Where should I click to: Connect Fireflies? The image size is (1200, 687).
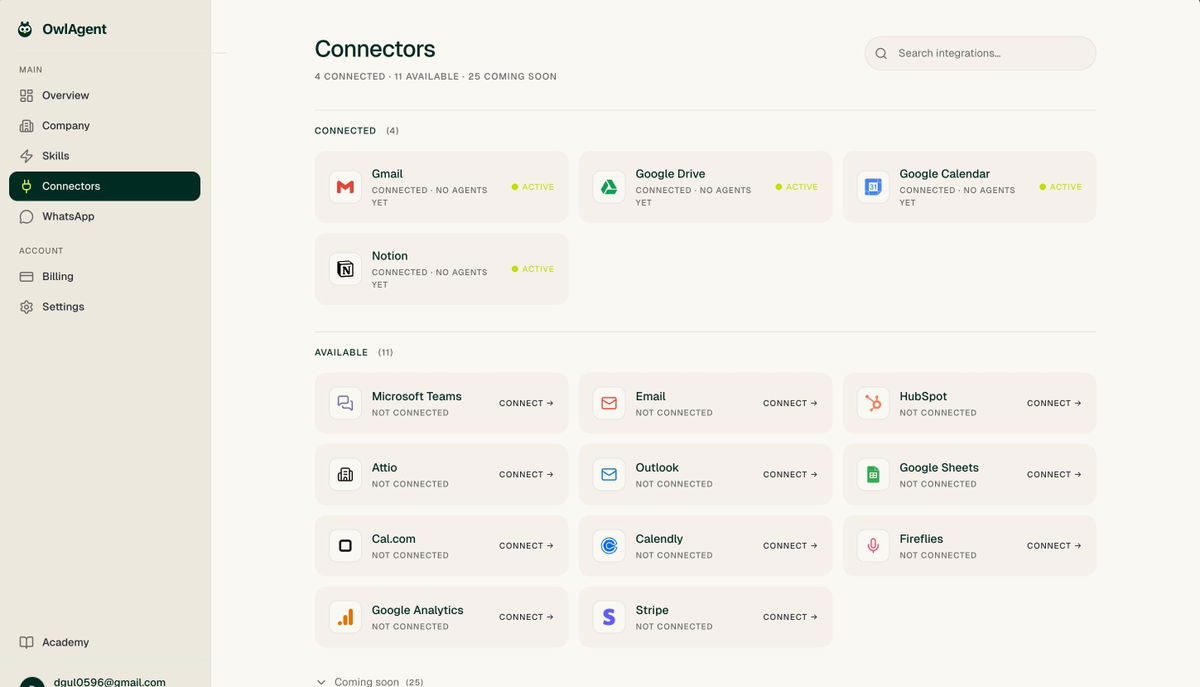1054,546
